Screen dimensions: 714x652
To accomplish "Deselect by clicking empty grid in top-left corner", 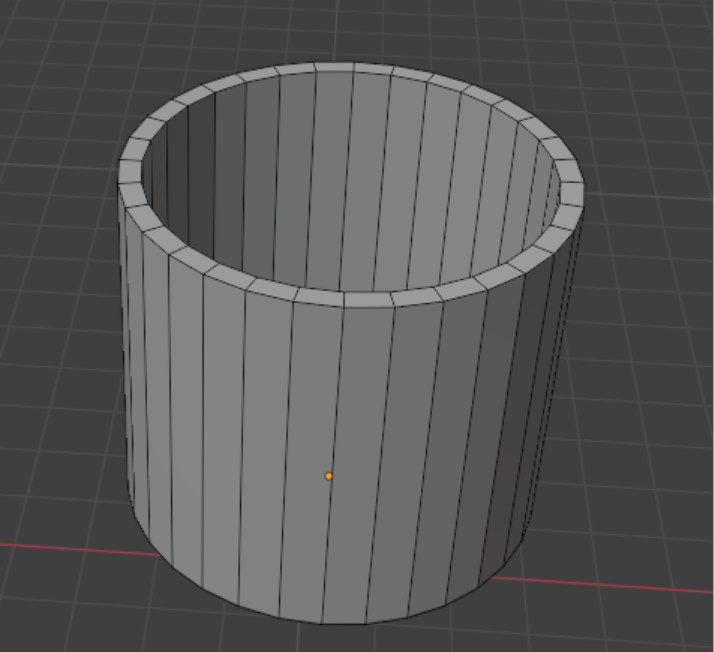I will pos(40,40).
